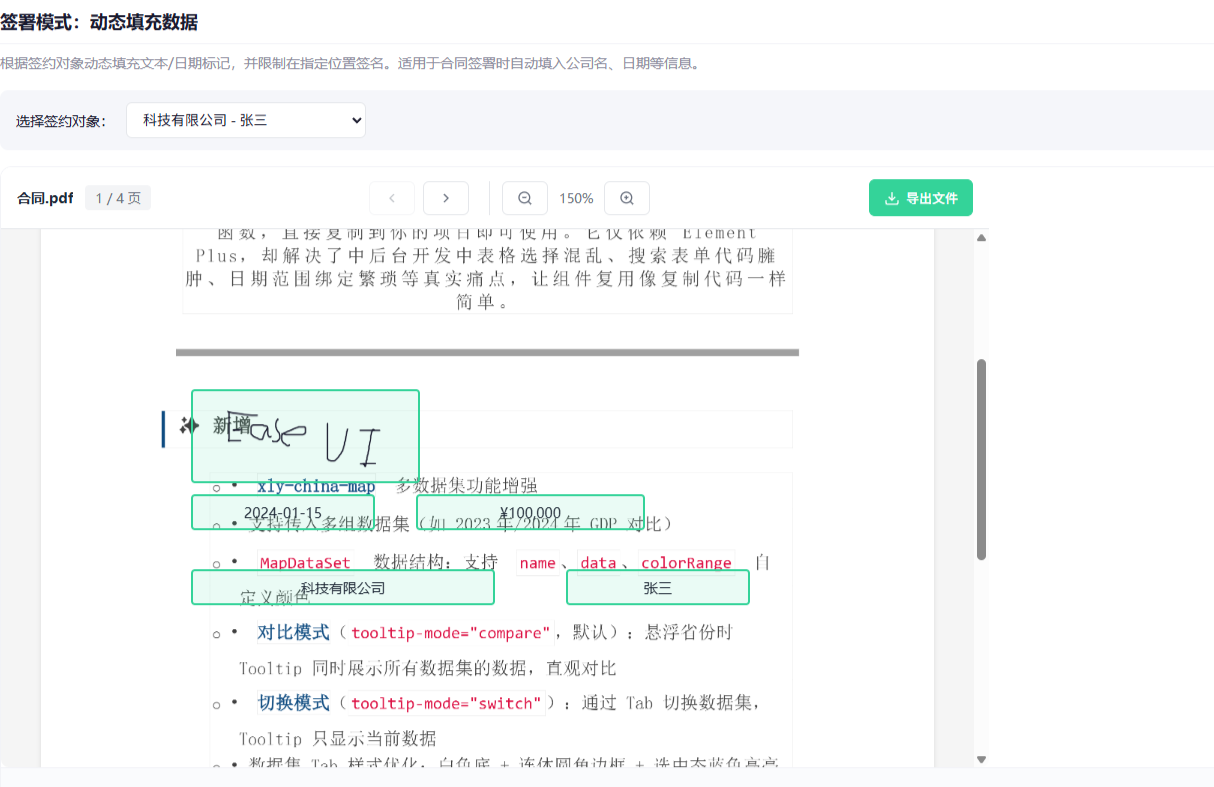Click the ¥100,000 amount fill field

pyautogui.click(x=530, y=512)
